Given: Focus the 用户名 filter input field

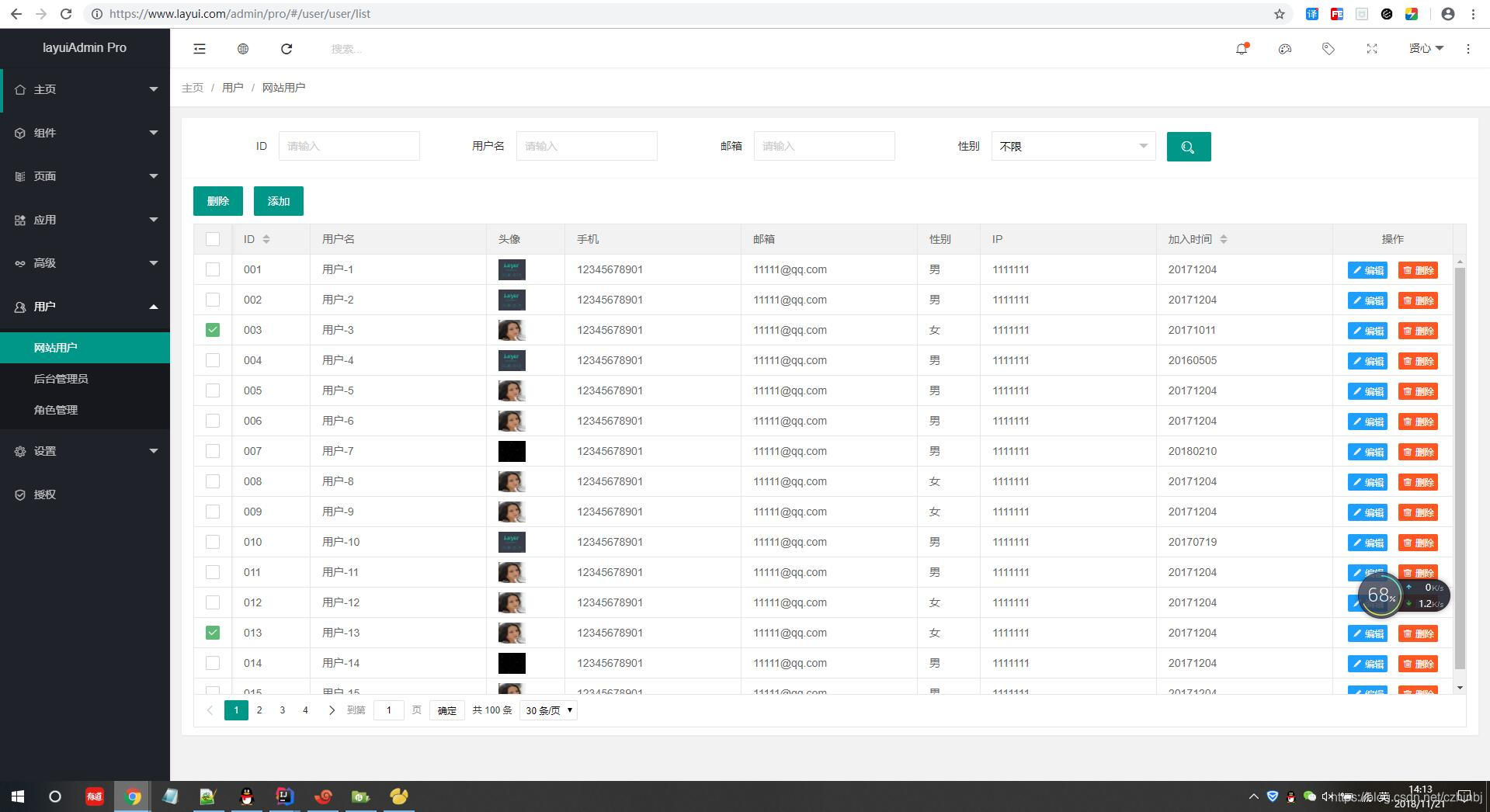Looking at the screenshot, I should [587, 146].
